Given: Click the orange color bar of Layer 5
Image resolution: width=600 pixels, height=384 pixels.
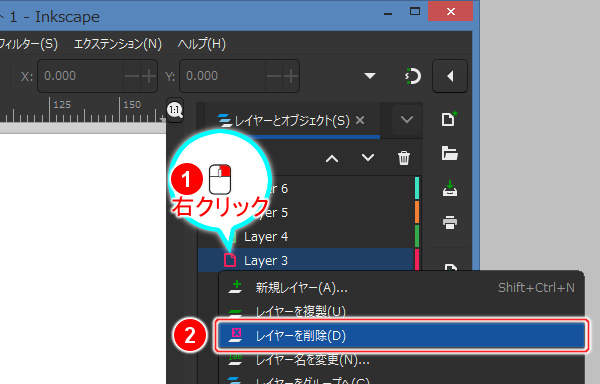Looking at the screenshot, I should pyautogui.click(x=417, y=212).
